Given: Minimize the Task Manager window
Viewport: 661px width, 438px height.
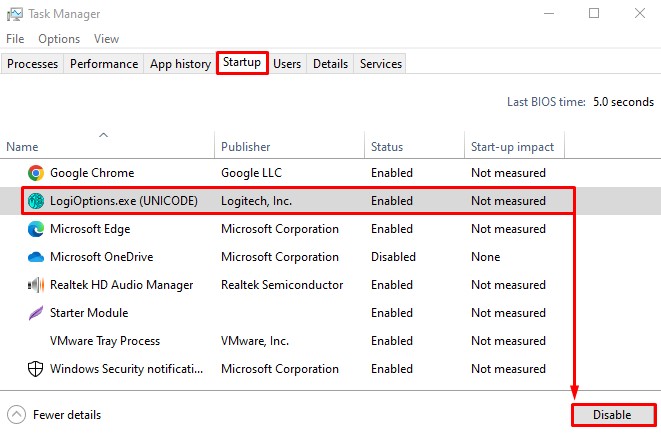Looking at the screenshot, I should [x=549, y=13].
